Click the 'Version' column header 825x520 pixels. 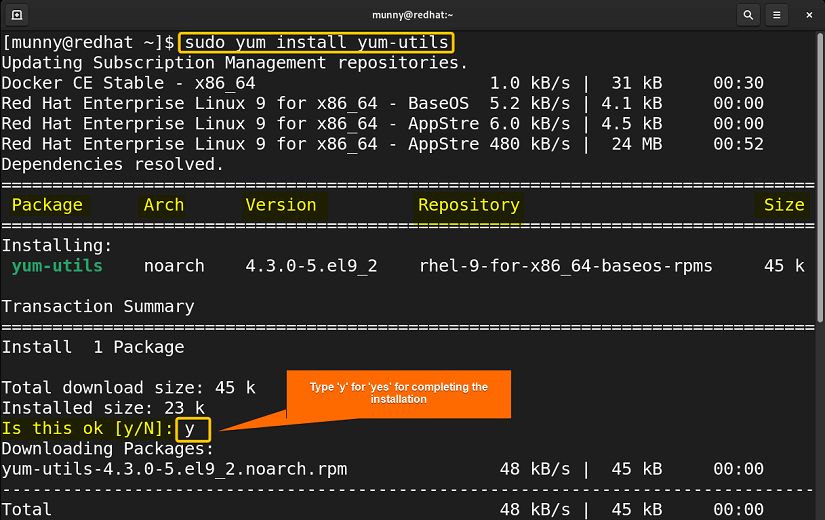pyautogui.click(x=281, y=205)
